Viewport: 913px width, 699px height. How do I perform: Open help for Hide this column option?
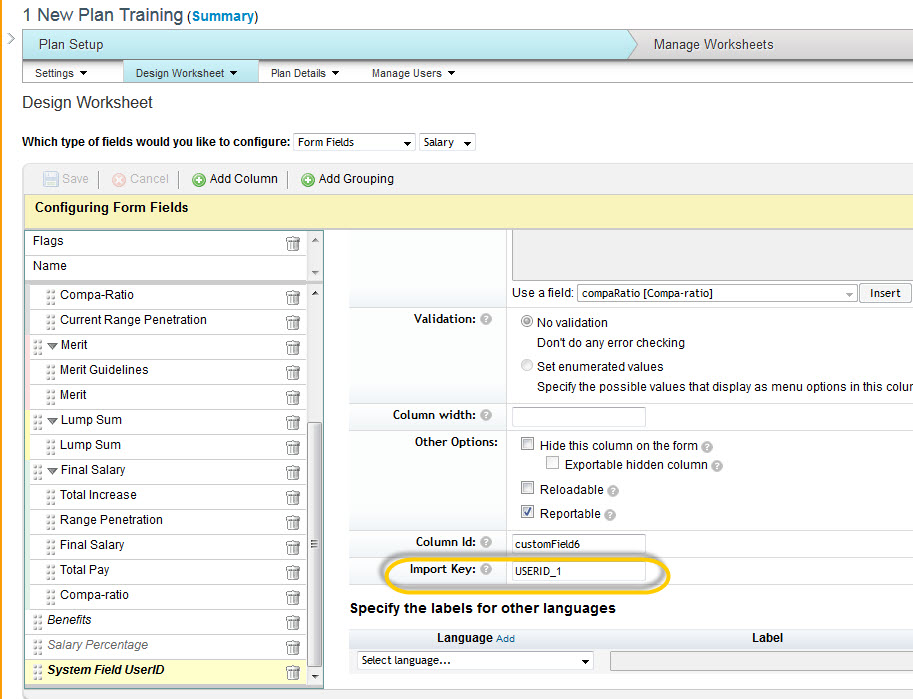point(707,447)
